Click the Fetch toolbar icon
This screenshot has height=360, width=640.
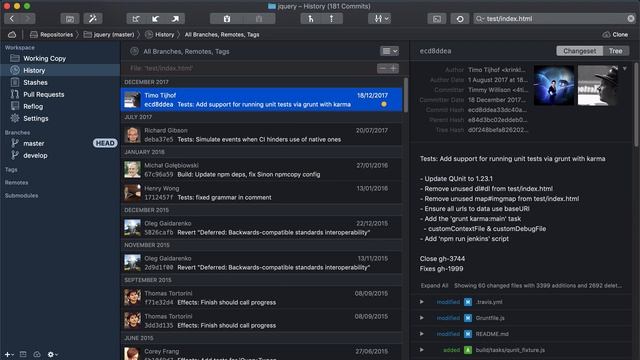pos(136,19)
